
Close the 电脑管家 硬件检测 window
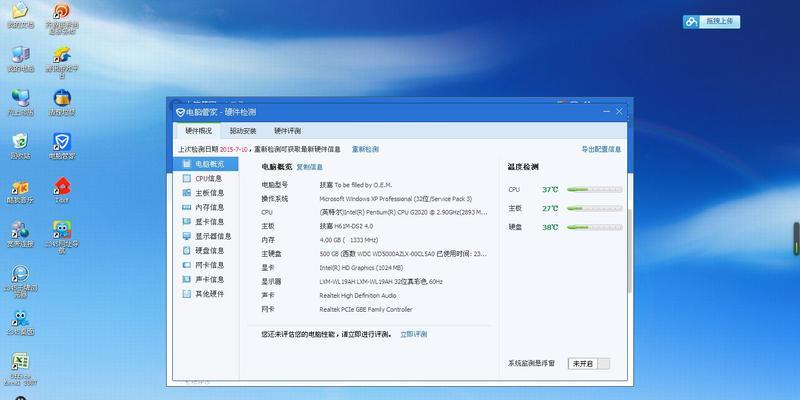619,111
